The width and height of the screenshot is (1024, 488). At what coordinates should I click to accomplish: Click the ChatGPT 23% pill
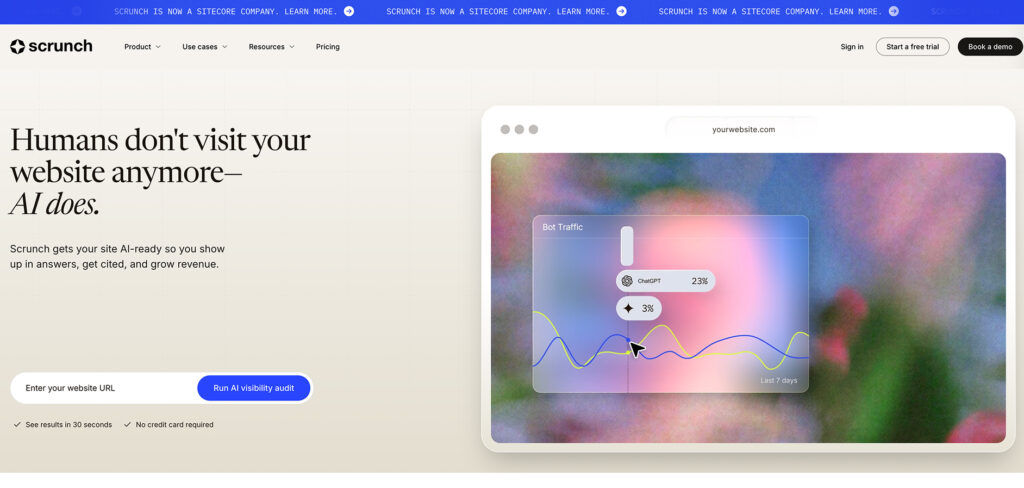(x=665, y=281)
